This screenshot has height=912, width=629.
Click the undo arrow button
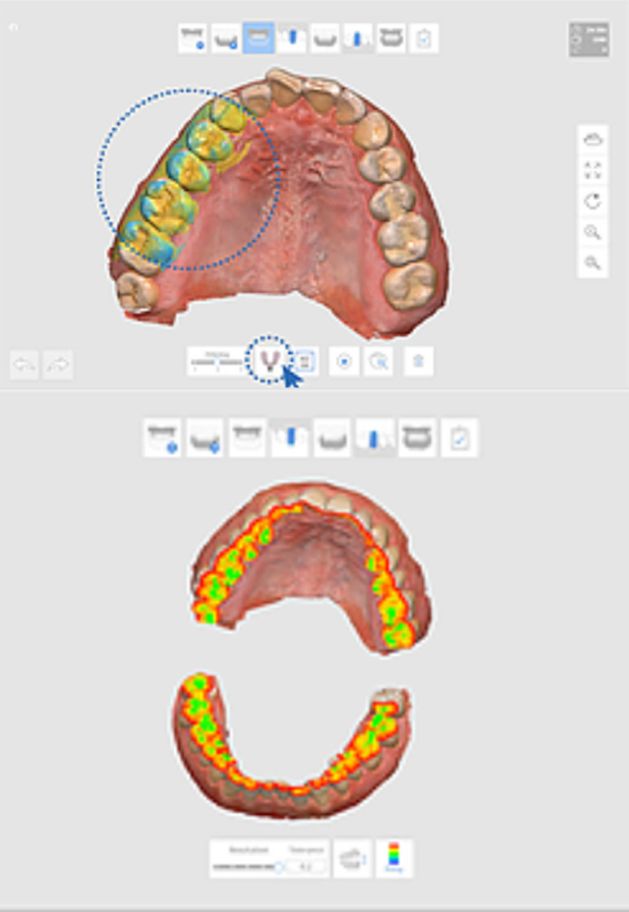coord(24,365)
